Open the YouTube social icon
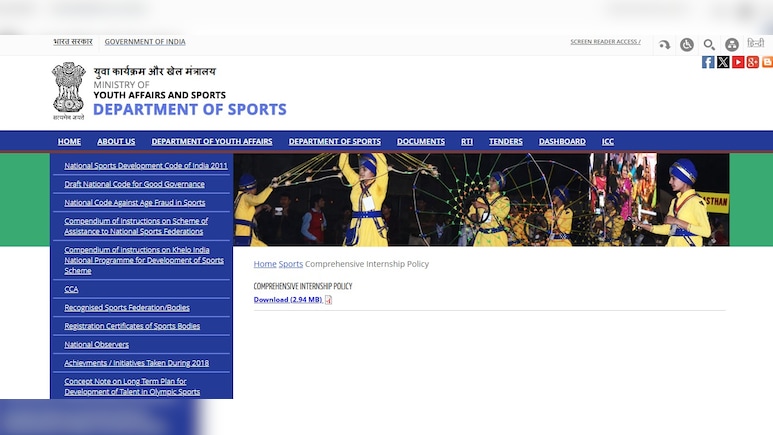 pyautogui.click(x=738, y=62)
